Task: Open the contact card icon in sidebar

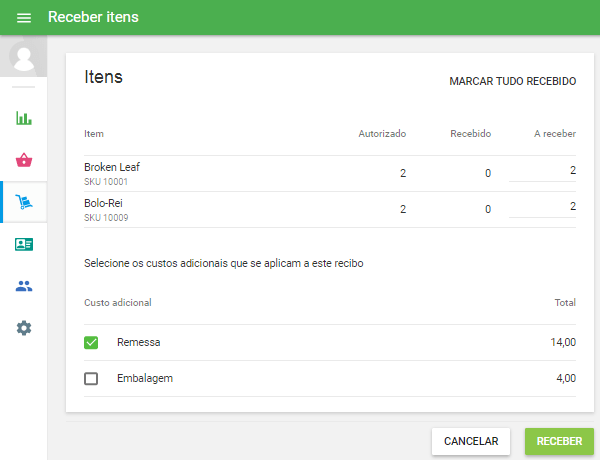Action: pyautogui.click(x=24, y=244)
